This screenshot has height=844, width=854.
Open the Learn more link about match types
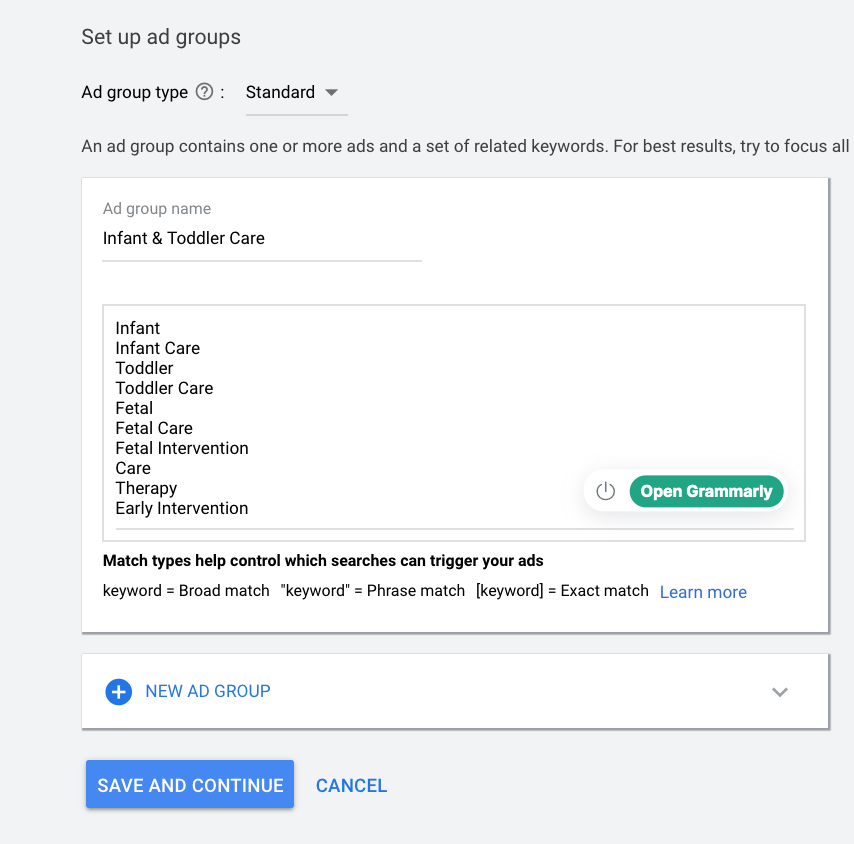[702, 592]
